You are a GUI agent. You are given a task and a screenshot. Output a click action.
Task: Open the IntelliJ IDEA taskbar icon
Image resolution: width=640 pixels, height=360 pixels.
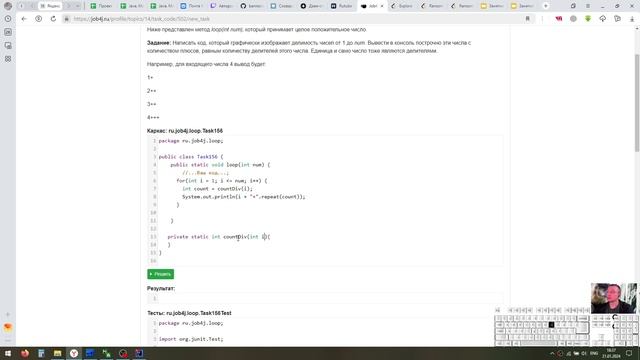point(139,353)
